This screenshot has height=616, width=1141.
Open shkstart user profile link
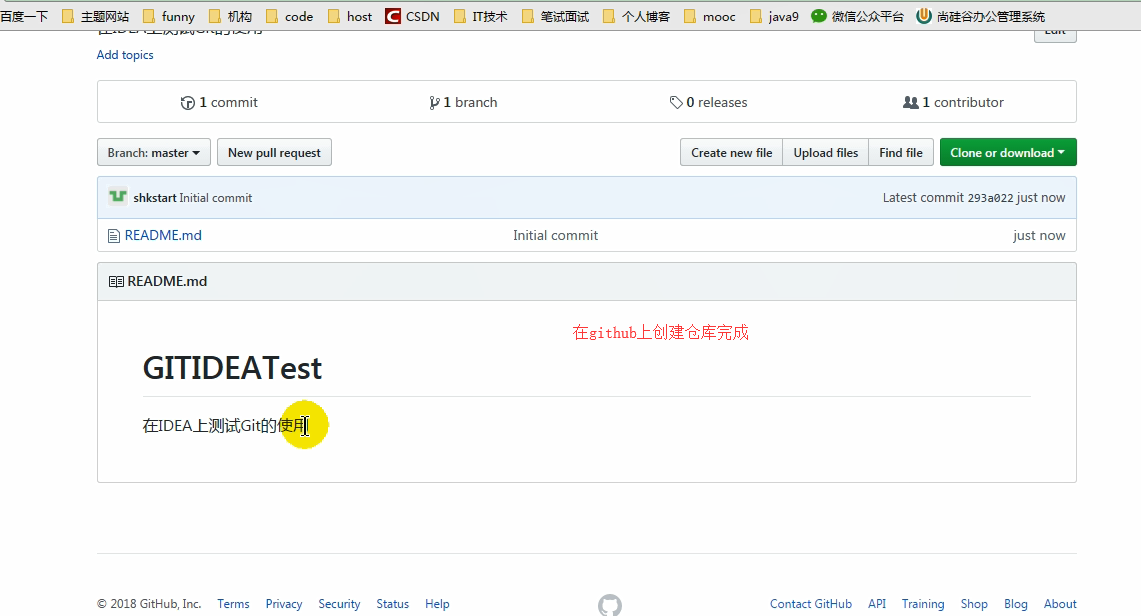tap(154, 198)
